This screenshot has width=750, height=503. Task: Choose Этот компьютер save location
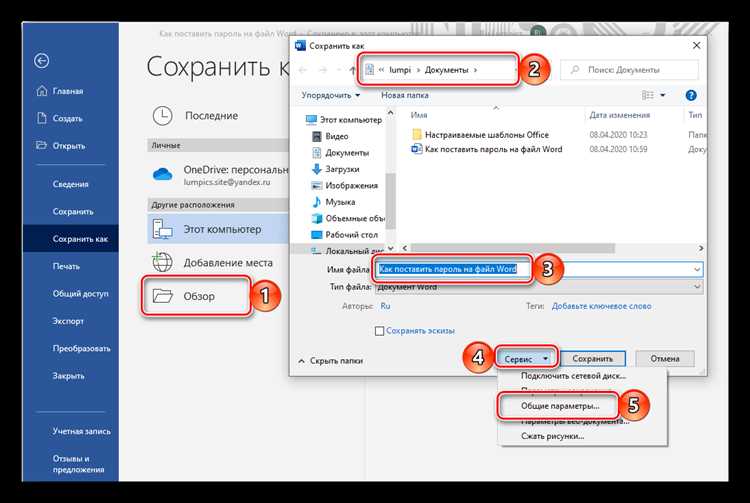[x=218, y=229]
